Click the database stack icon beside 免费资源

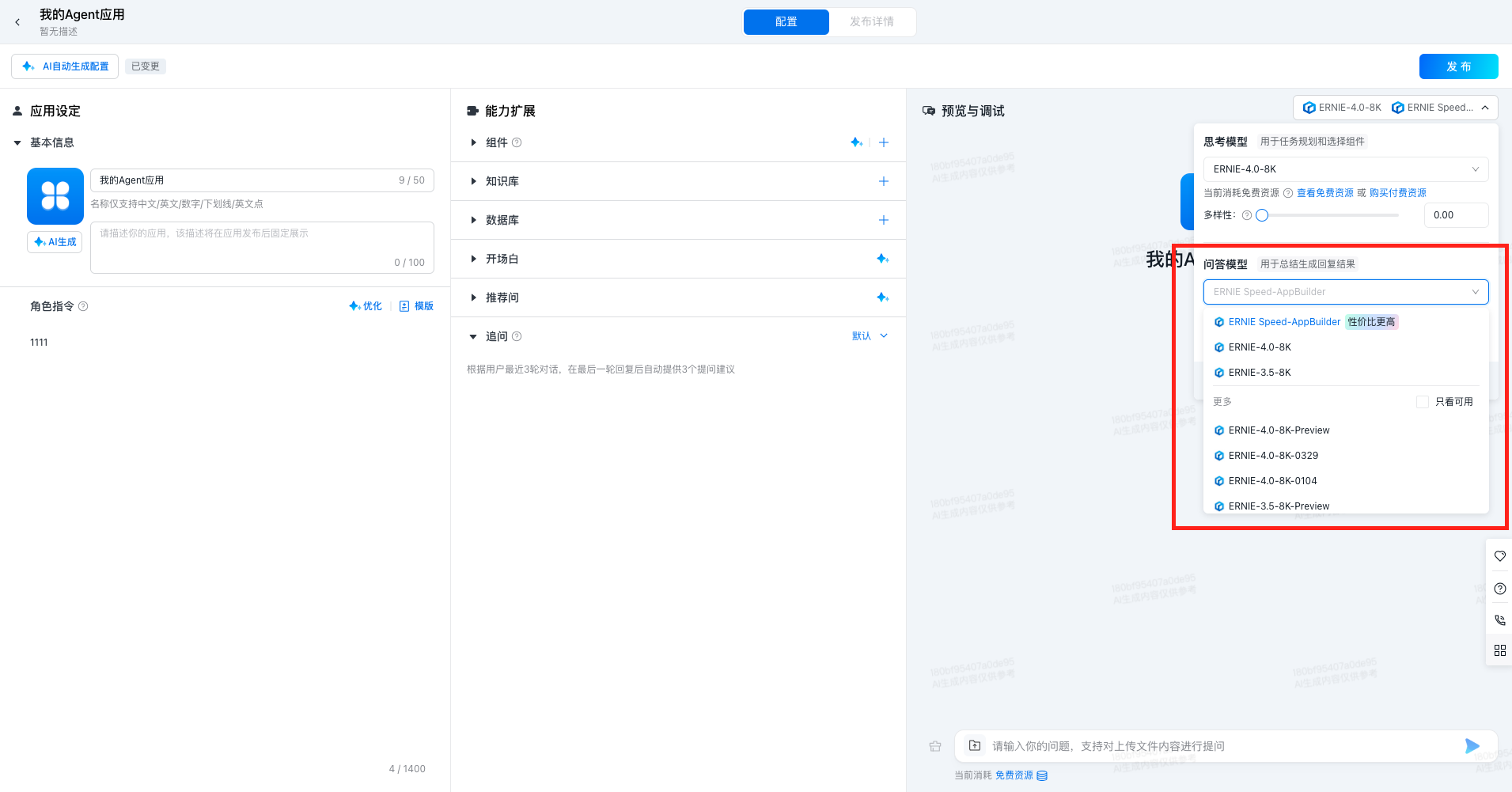pyautogui.click(x=1042, y=775)
